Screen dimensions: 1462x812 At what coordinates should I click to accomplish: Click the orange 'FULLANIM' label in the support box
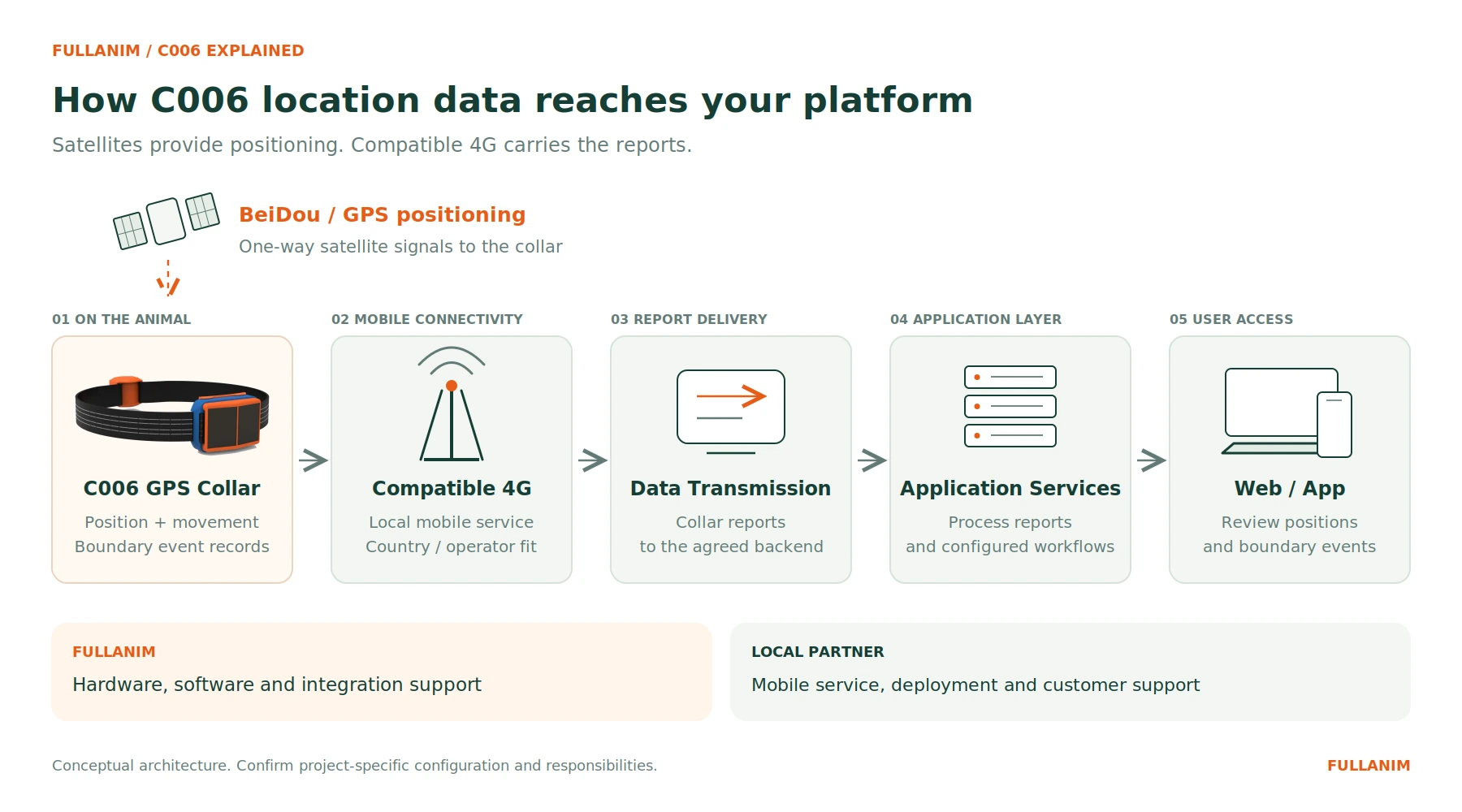point(114,652)
